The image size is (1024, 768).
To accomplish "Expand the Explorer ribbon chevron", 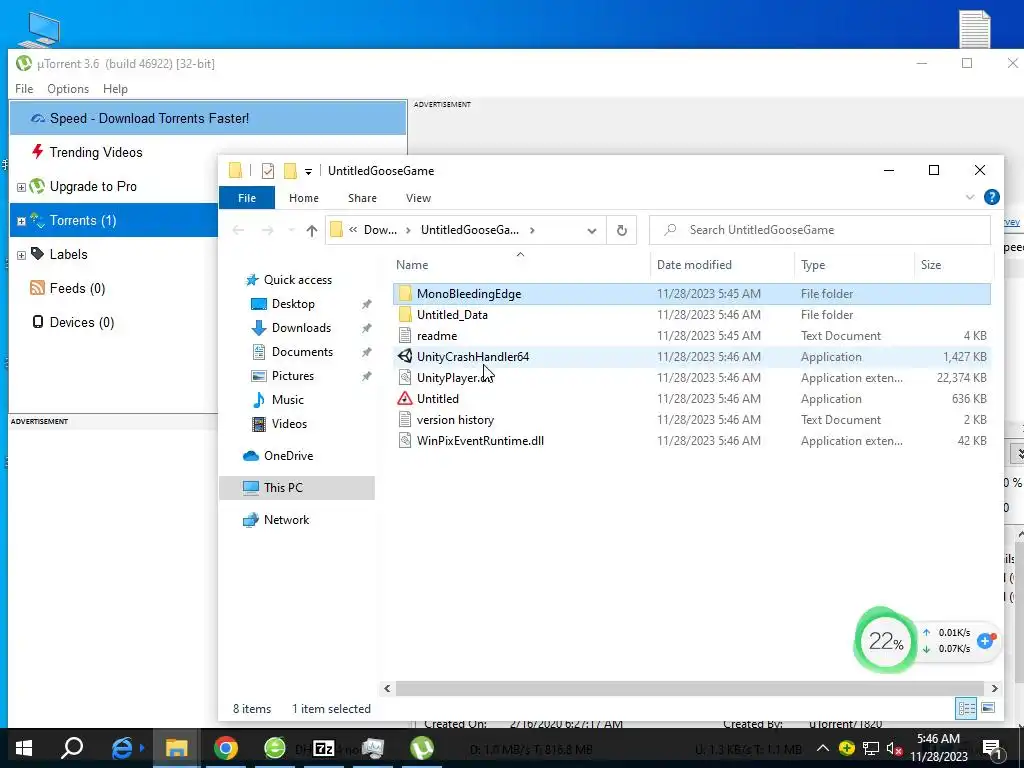I will [x=970, y=197].
